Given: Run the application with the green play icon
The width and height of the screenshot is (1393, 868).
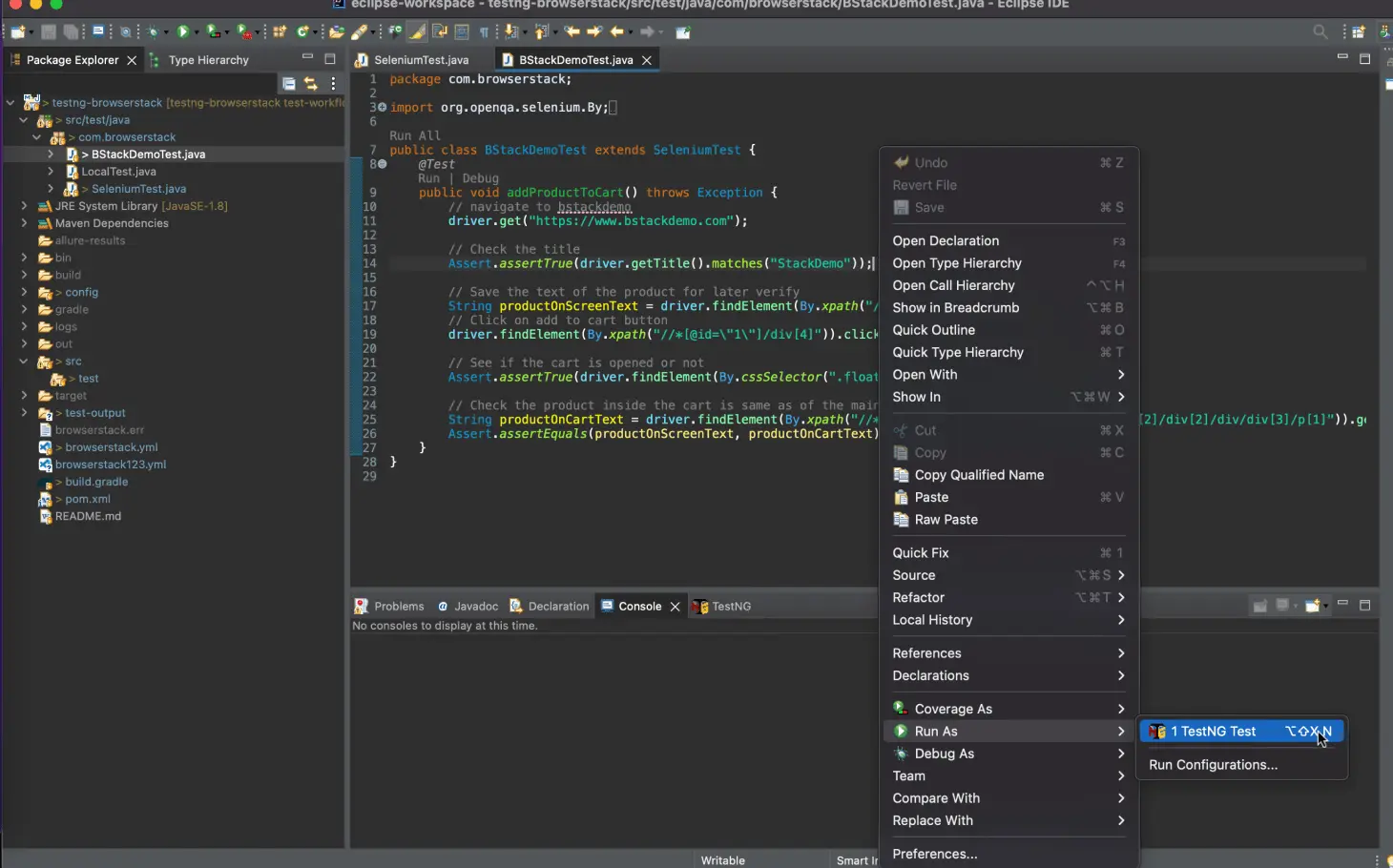Looking at the screenshot, I should coord(183,31).
